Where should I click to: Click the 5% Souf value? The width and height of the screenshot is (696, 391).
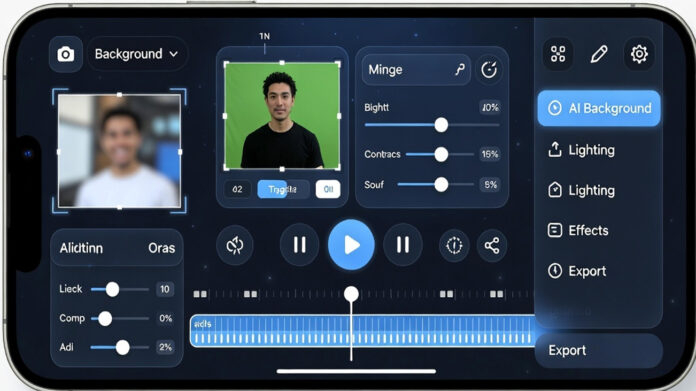click(x=490, y=185)
